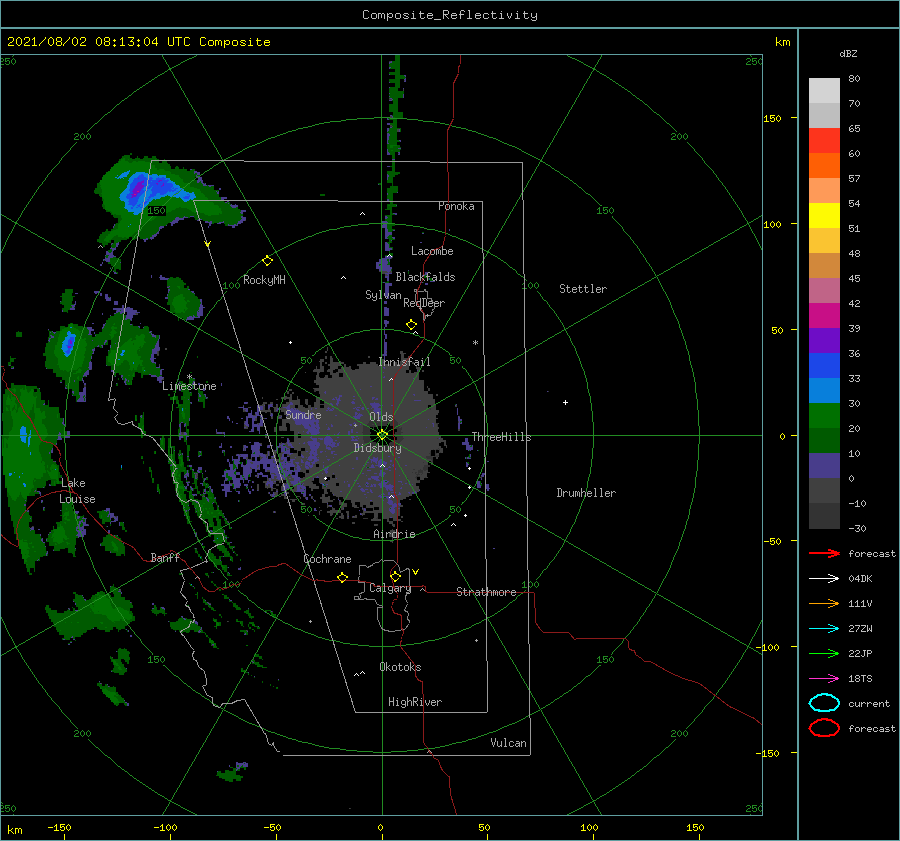Click the cyan 27ZW arrow in legend
The width and height of the screenshot is (900, 841).
824,629
